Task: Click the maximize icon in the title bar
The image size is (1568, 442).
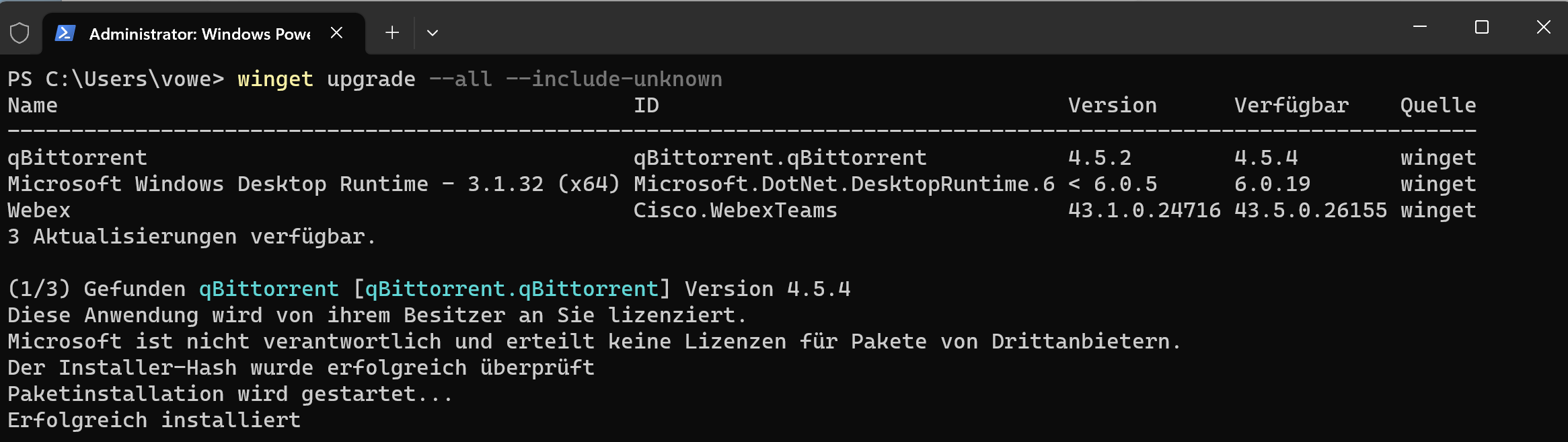Action: click(1481, 27)
